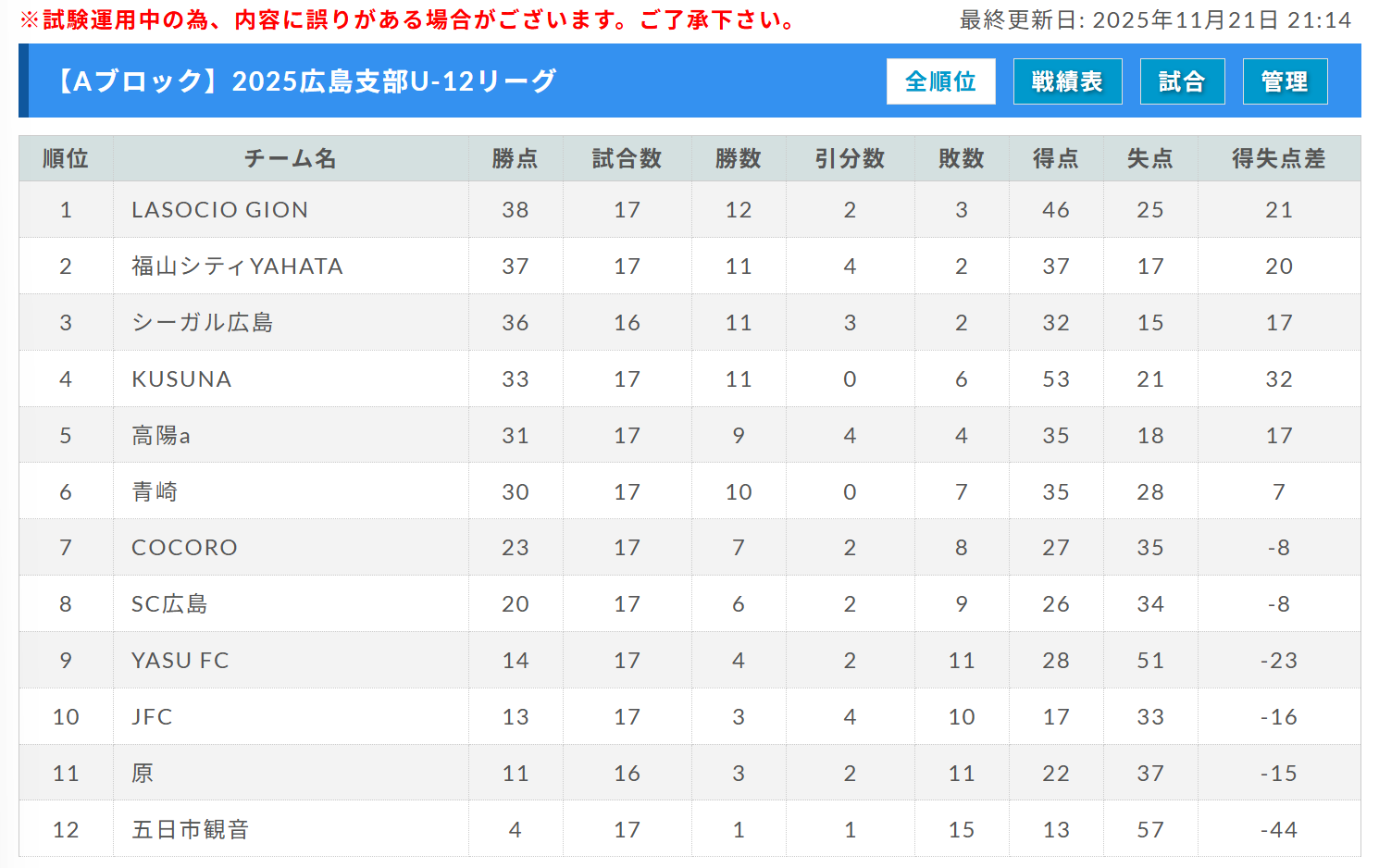Click the 試合数 column header
Viewport: 1379px width, 868px height.
(627, 159)
